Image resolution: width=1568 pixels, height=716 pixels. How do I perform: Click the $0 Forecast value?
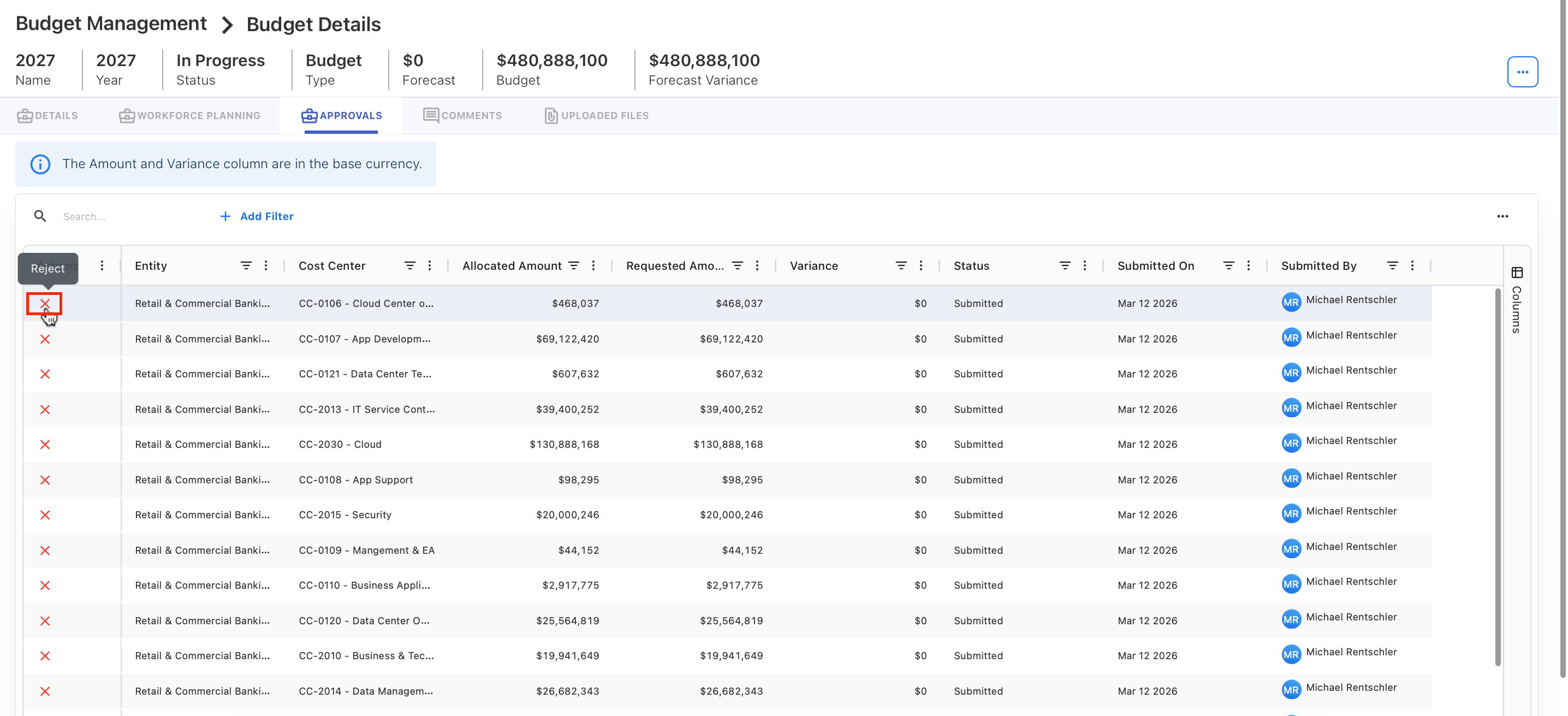click(x=413, y=60)
